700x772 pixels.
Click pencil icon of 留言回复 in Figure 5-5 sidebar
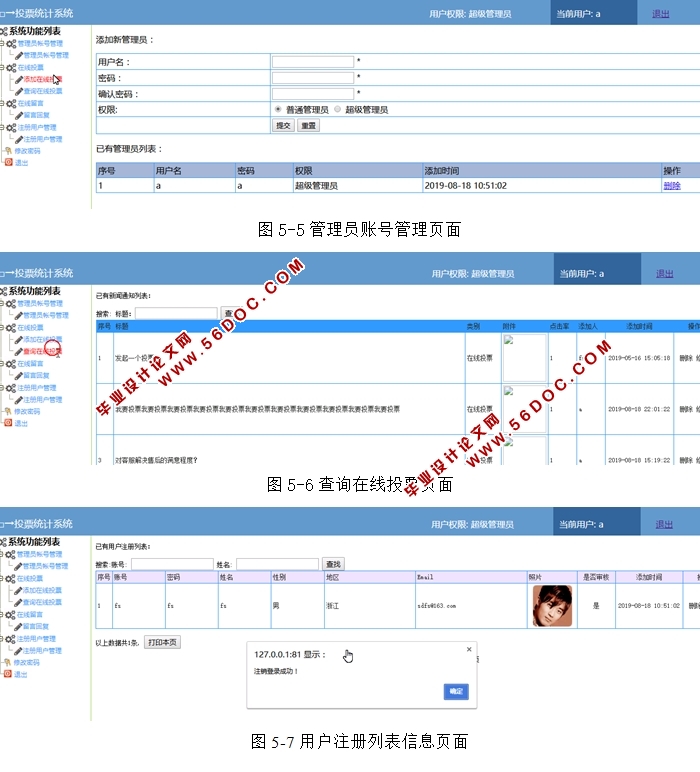tap(19, 116)
